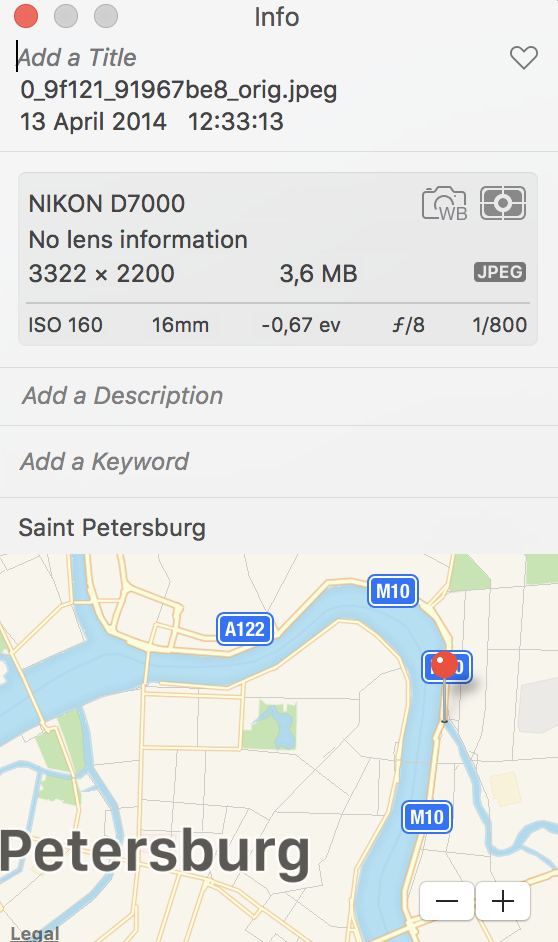Click the 16mm focal length value
The height and width of the screenshot is (942, 558).
click(180, 325)
